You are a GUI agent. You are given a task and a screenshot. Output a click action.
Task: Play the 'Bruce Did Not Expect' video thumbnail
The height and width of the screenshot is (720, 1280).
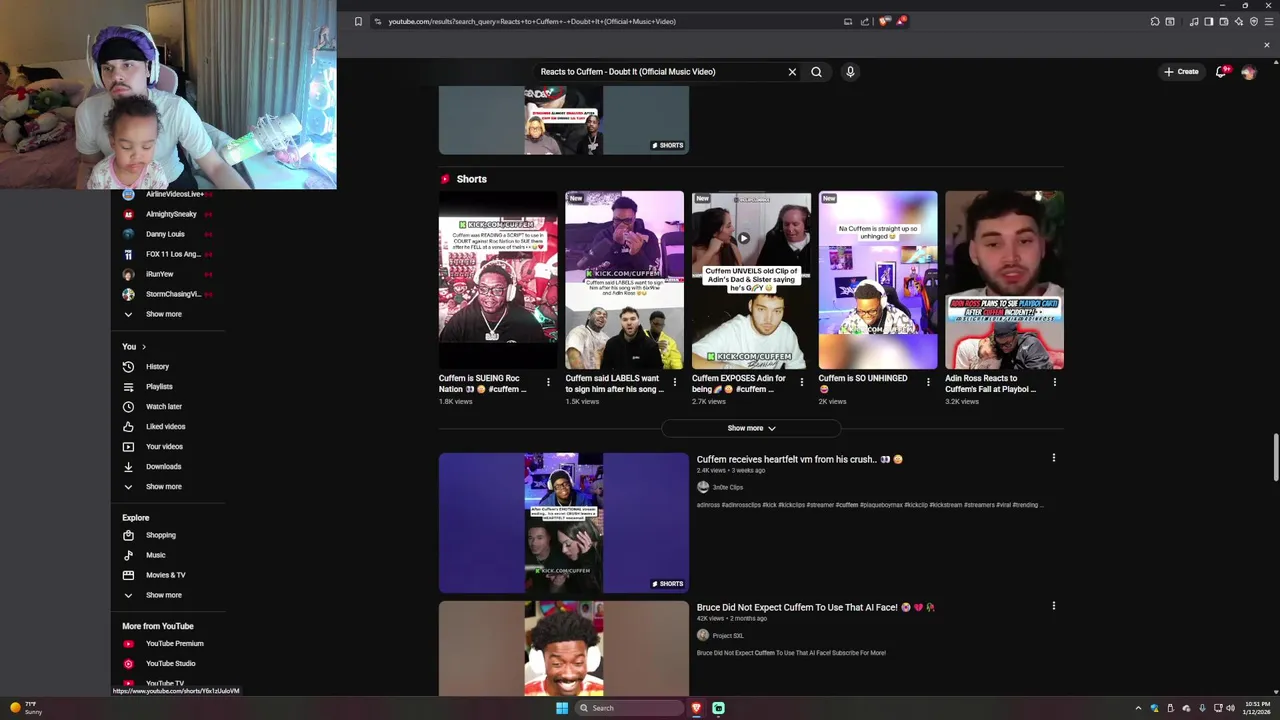(564, 648)
